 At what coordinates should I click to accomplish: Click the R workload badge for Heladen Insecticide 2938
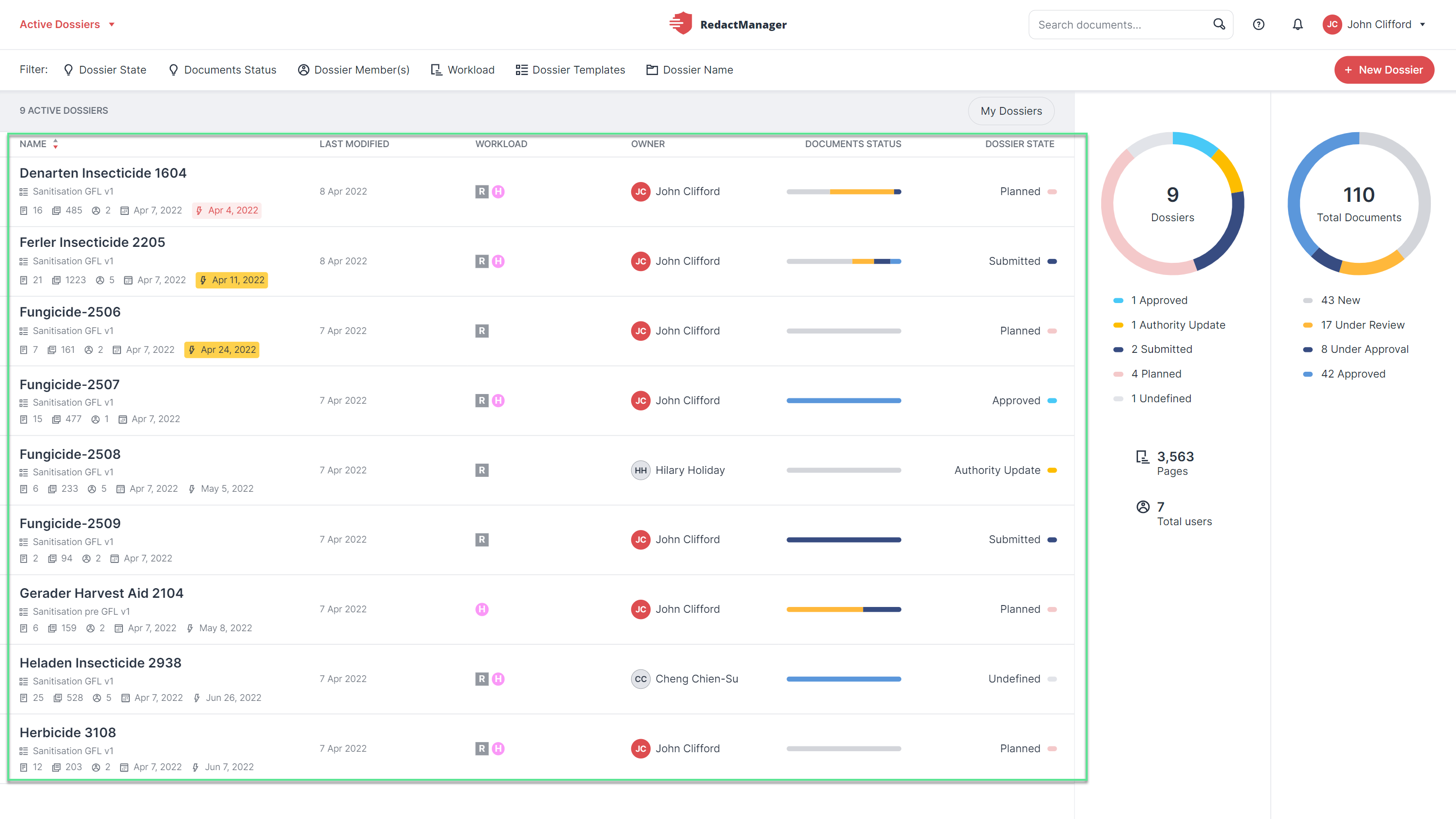tap(482, 679)
